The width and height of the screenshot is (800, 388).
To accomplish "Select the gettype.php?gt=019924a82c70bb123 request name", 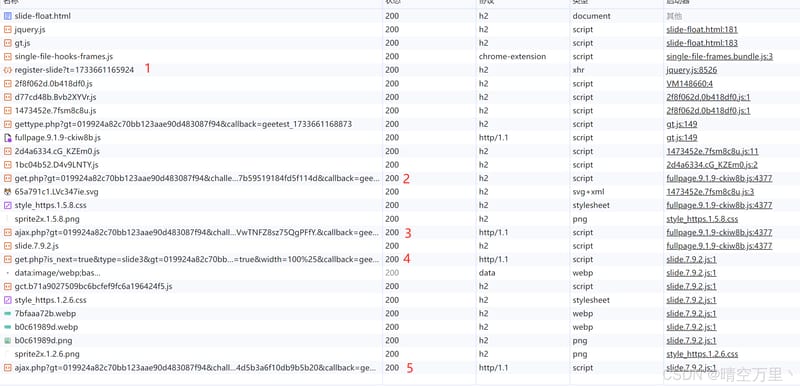I will pos(183,124).
